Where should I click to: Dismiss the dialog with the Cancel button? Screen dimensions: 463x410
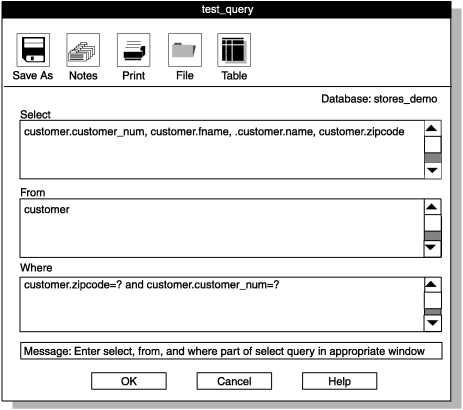[234, 381]
